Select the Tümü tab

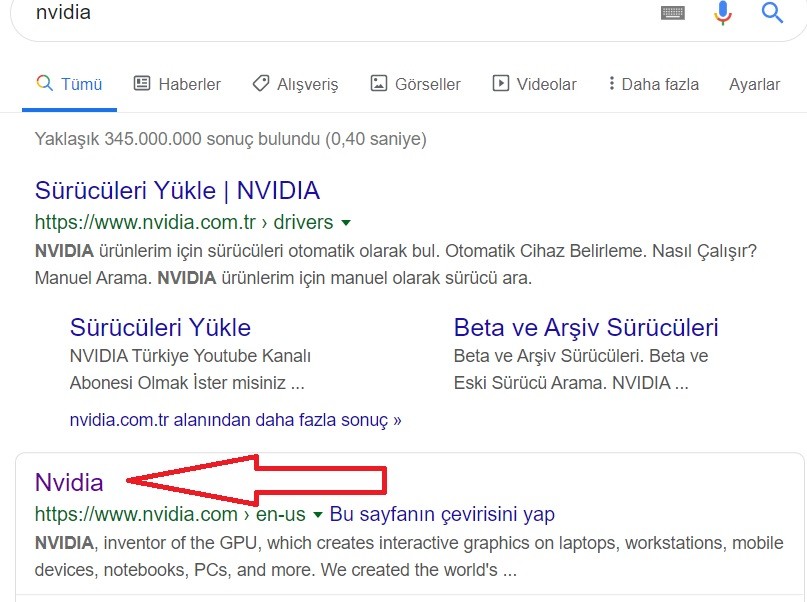69,84
